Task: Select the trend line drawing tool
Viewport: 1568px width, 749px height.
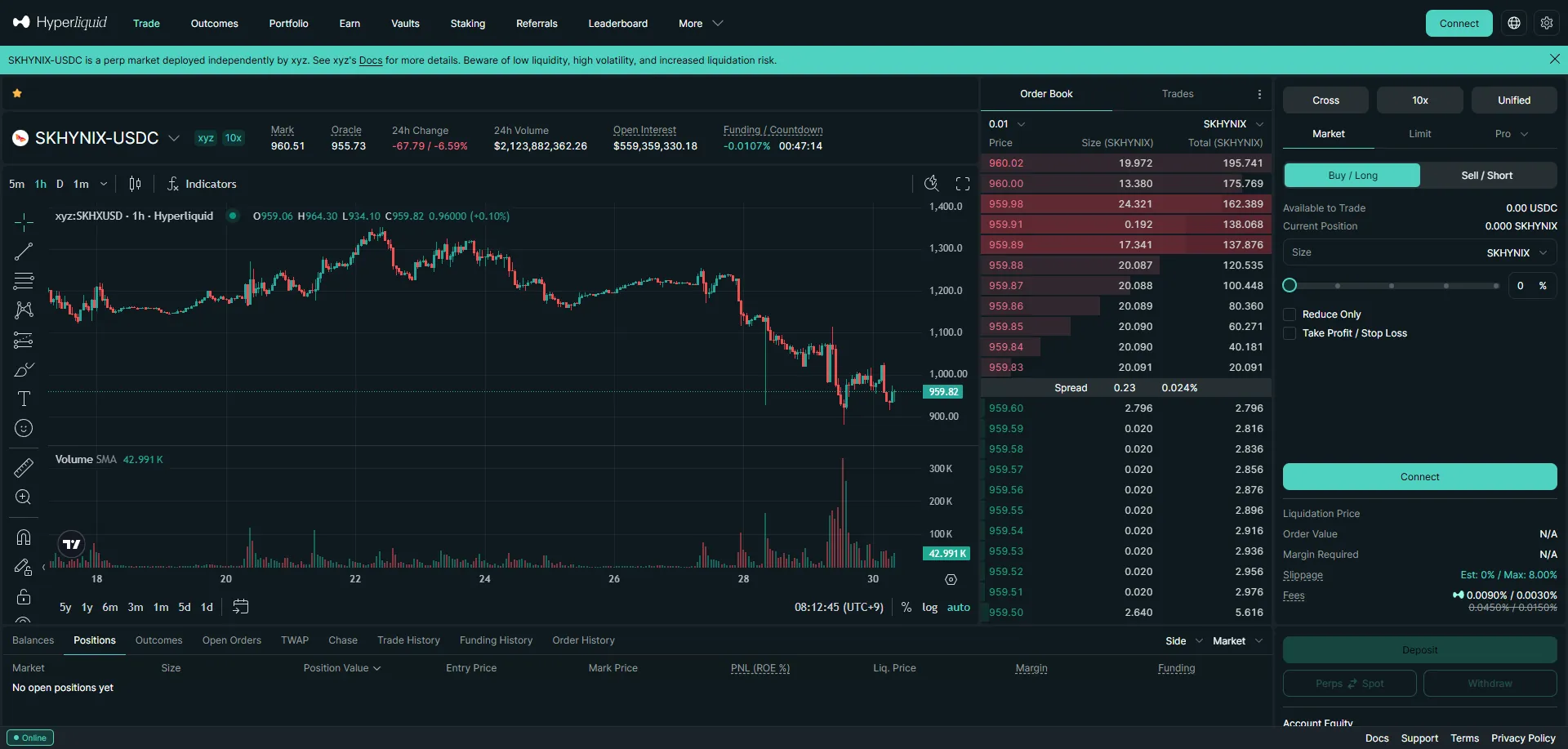Action: (24, 252)
